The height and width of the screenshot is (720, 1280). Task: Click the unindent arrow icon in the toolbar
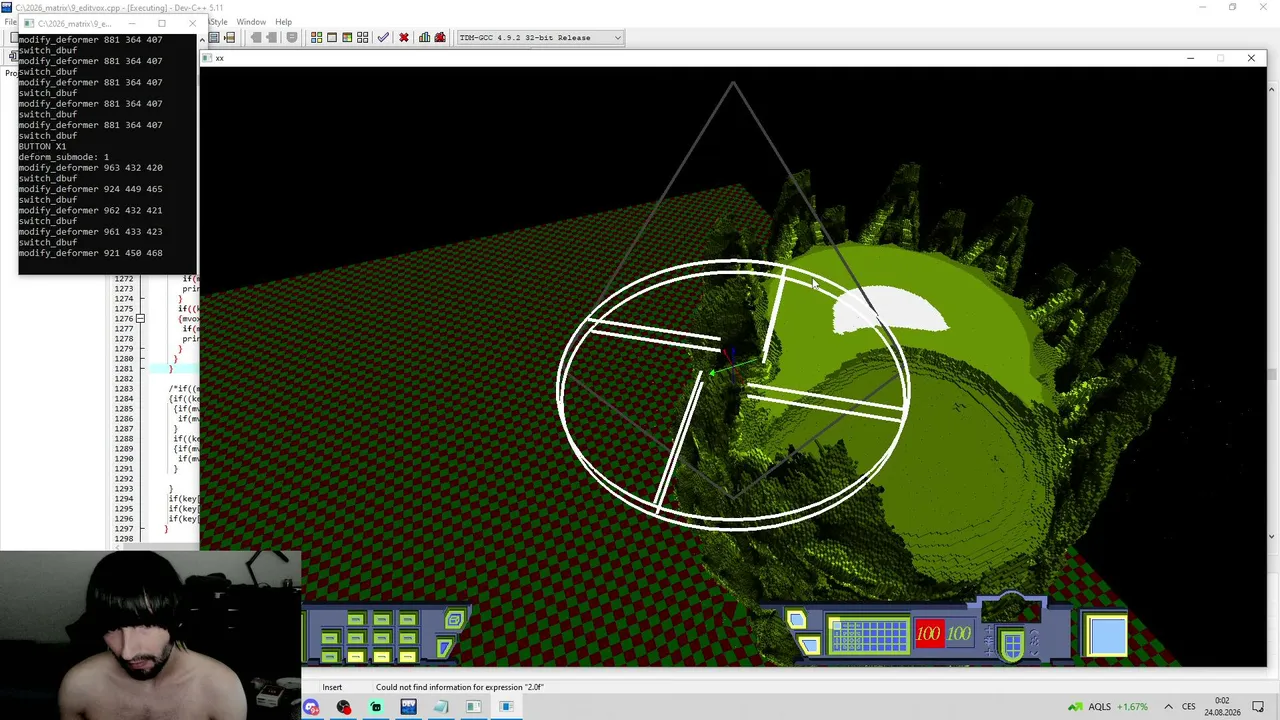(256, 38)
